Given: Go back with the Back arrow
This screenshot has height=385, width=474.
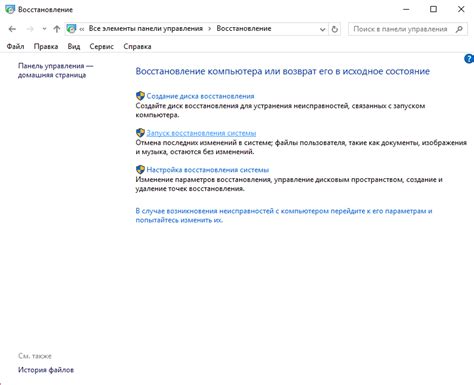Looking at the screenshot, I should (x=12, y=29).
